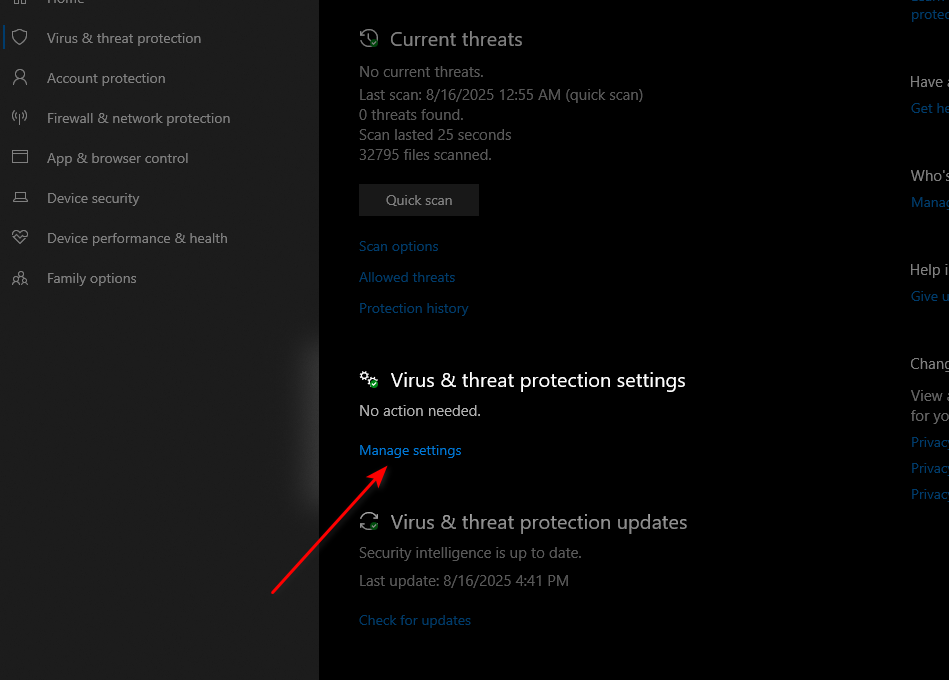Viewport: 949px width, 680px height.
Task: Click the Get help link on right
Action: (x=928, y=108)
